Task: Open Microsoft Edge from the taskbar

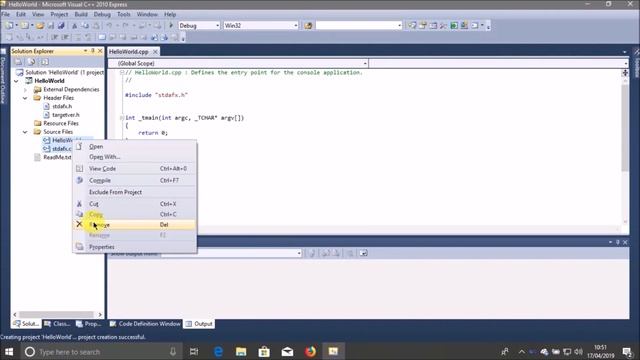Action: [218, 351]
